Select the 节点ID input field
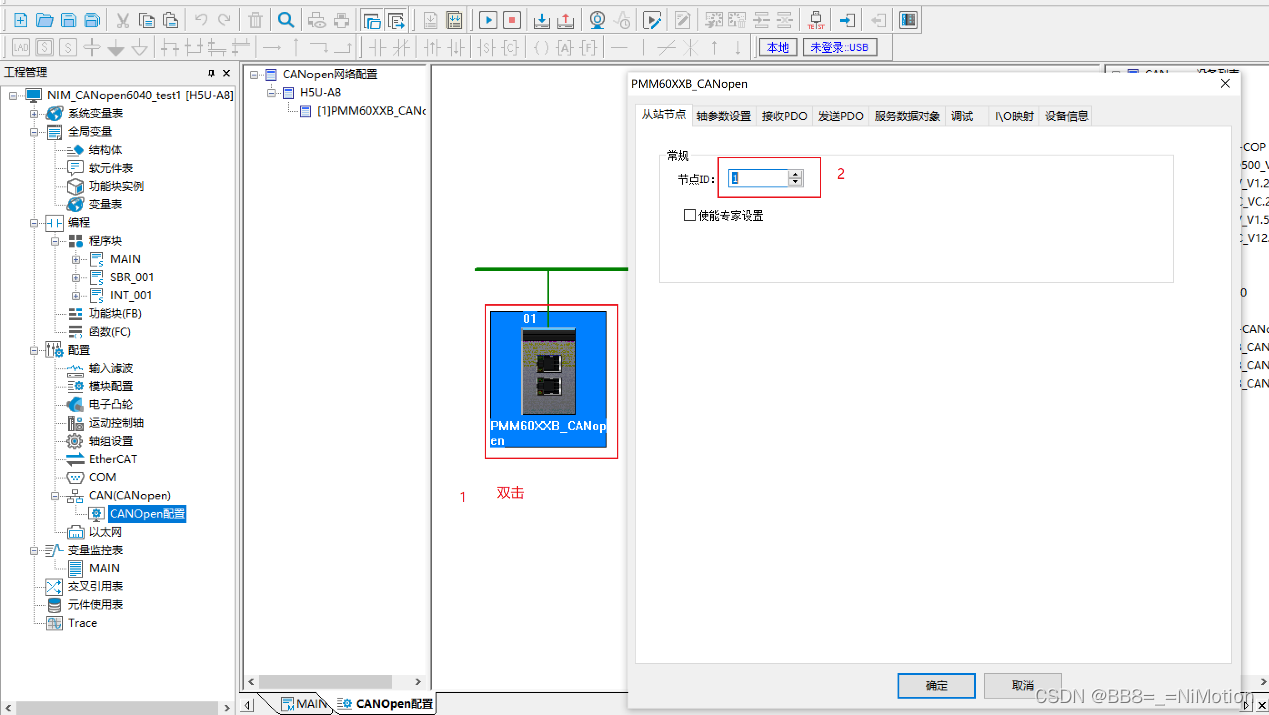The width and height of the screenshot is (1269, 715). click(x=758, y=178)
